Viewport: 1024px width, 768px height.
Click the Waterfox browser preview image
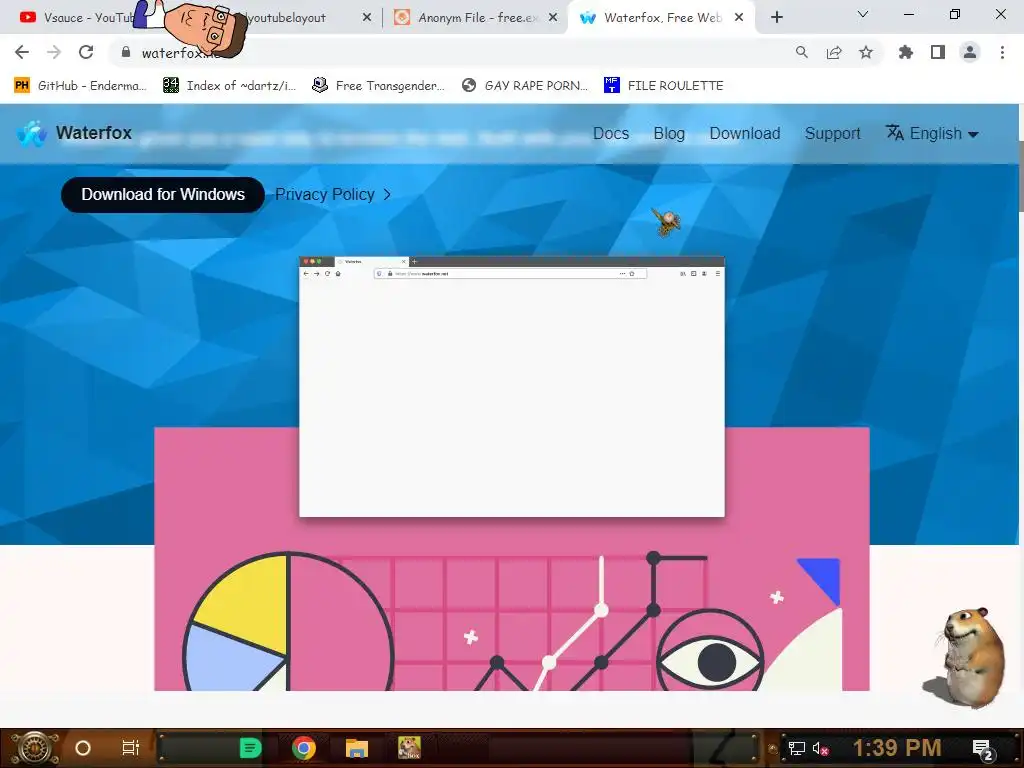coord(511,387)
